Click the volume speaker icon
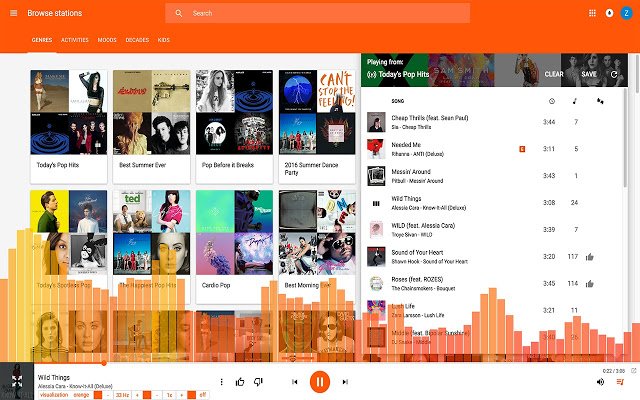640x400 pixels. click(600, 382)
